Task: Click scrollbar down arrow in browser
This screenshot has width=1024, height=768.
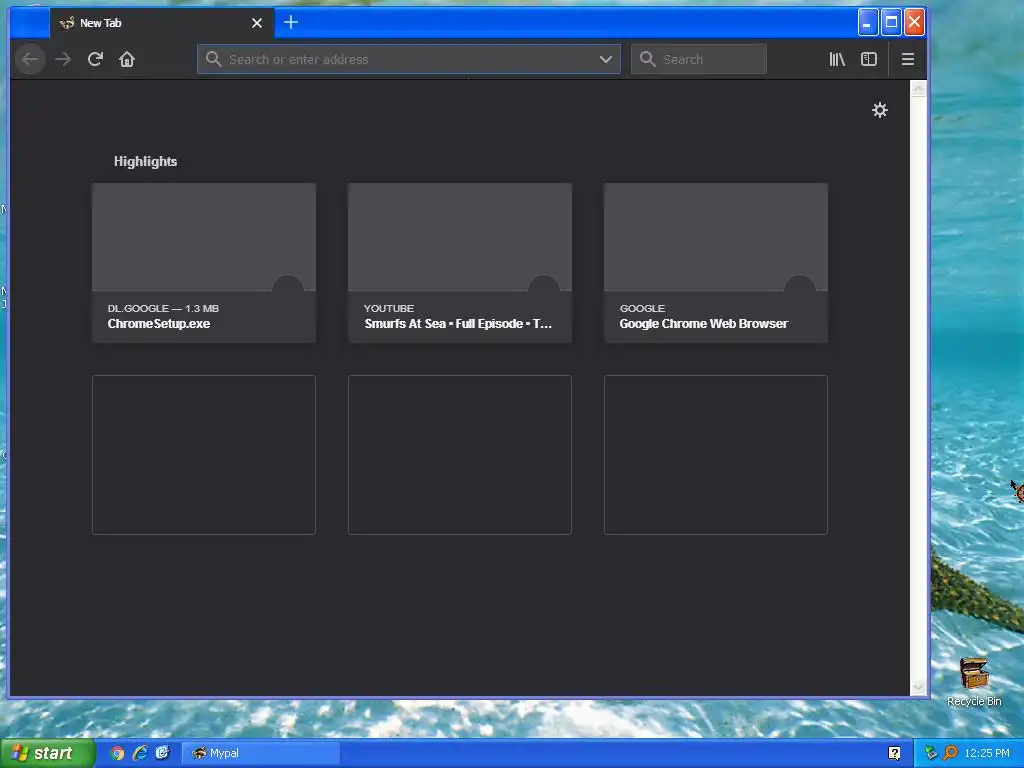Action: click(918, 687)
